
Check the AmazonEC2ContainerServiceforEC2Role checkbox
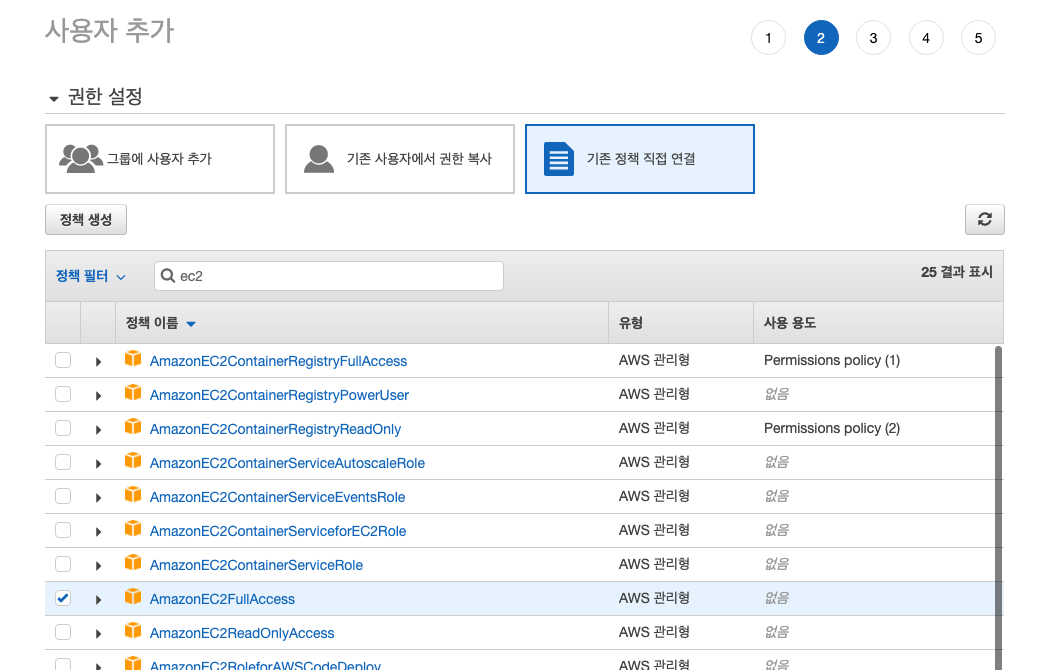(63, 530)
